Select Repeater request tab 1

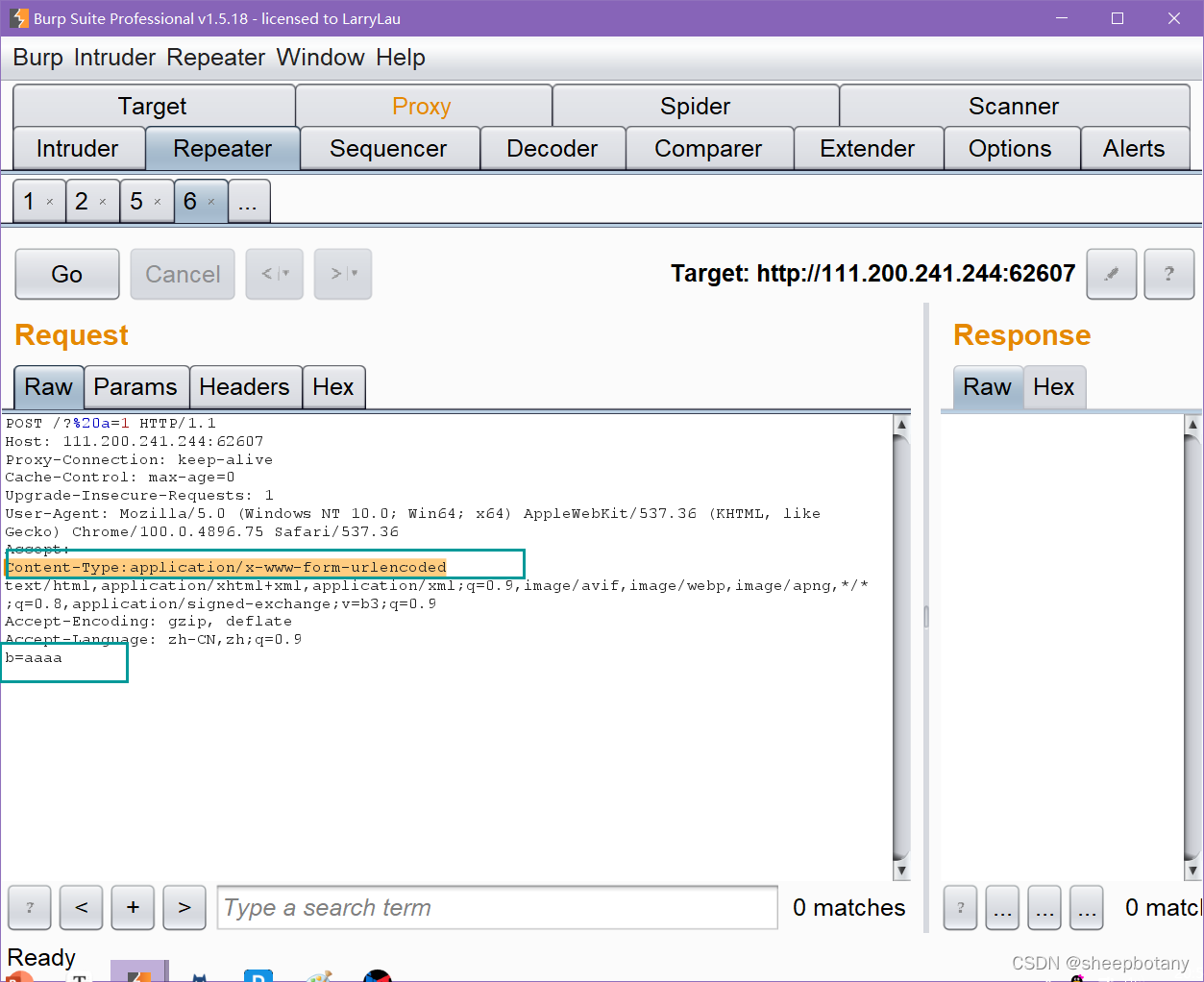coord(30,201)
